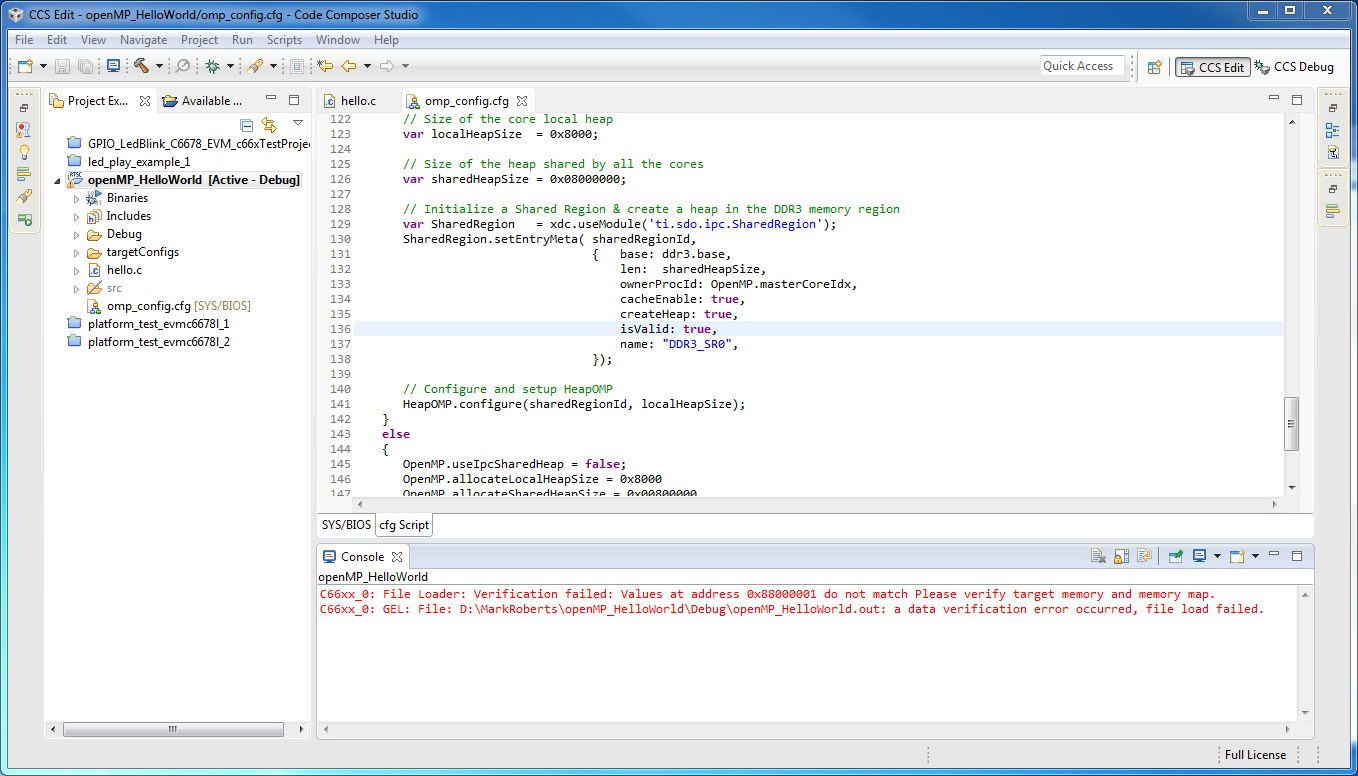Navigate forward with the gray right arrow
Viewport: 1358px width, 776px height.
(x=386, y=66)
